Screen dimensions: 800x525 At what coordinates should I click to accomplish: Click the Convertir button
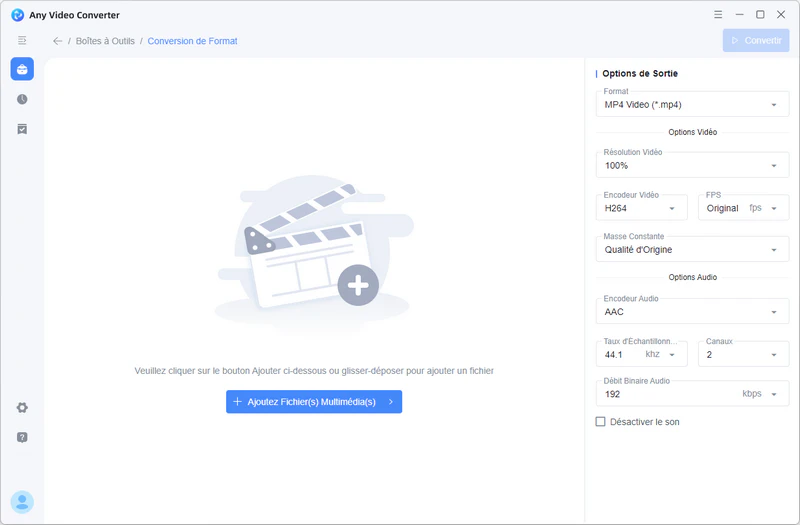[756, 40]
